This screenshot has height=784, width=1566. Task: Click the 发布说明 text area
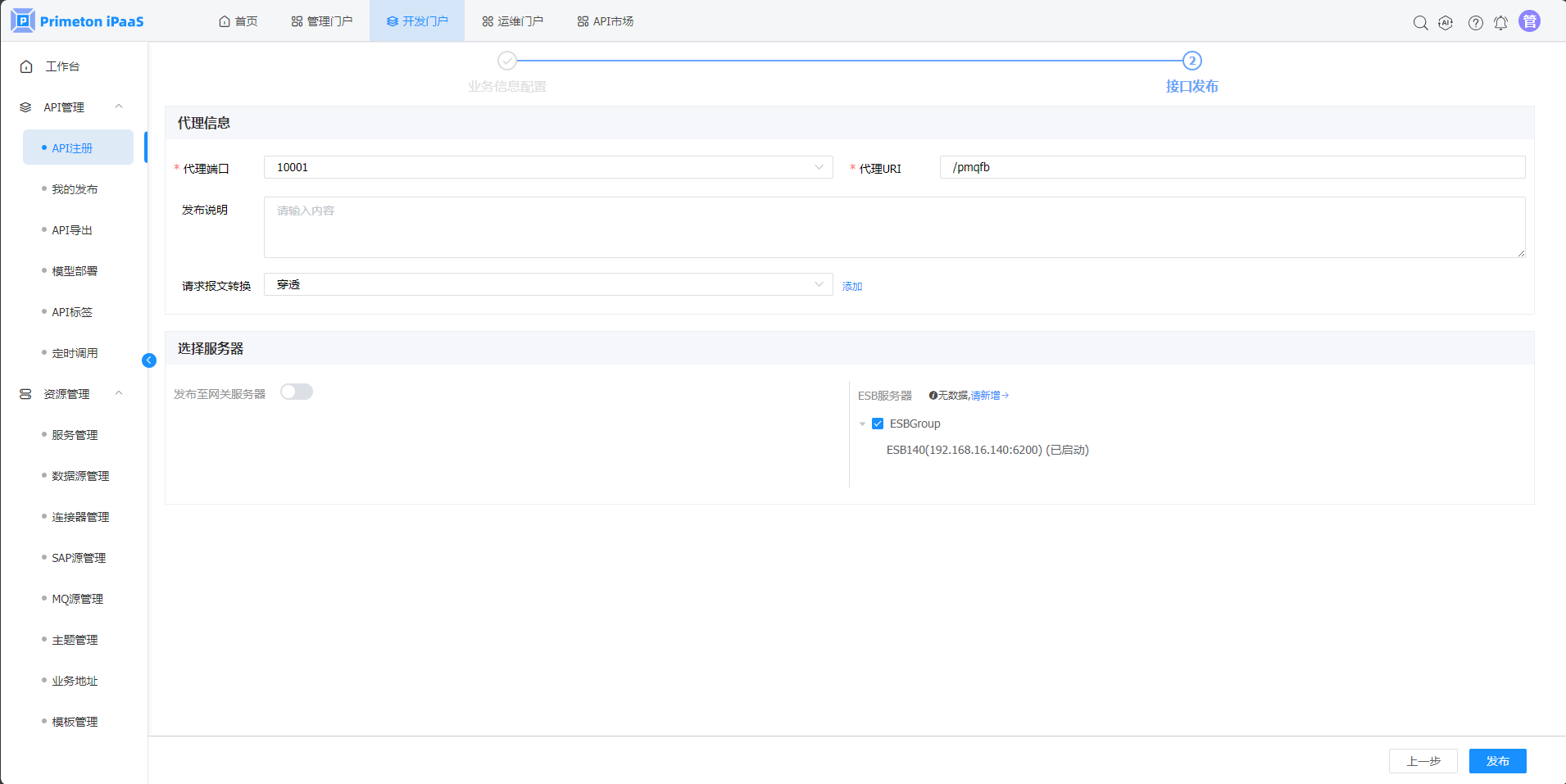(893, 227)
